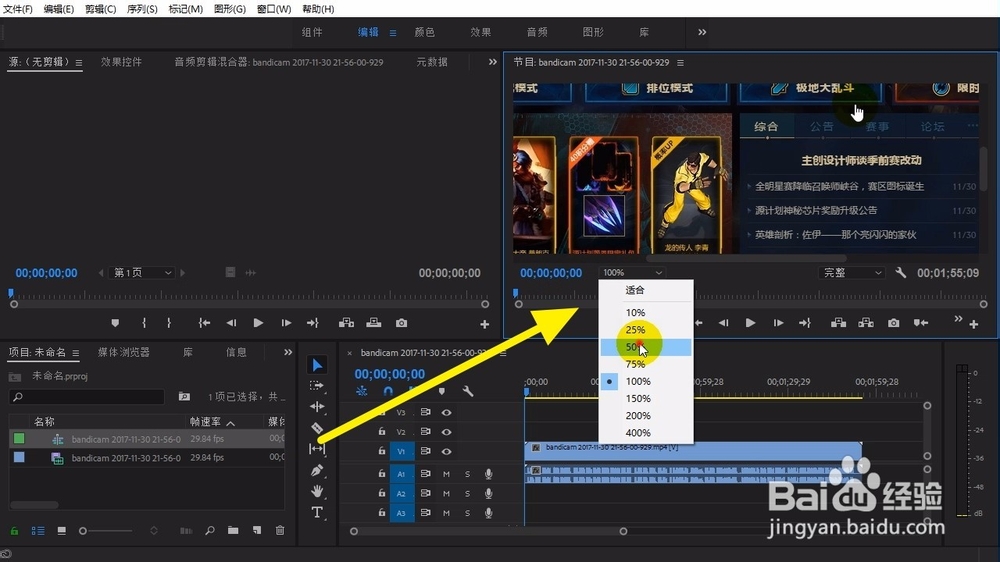Solo audio track A2

click(x=467, y=493)
